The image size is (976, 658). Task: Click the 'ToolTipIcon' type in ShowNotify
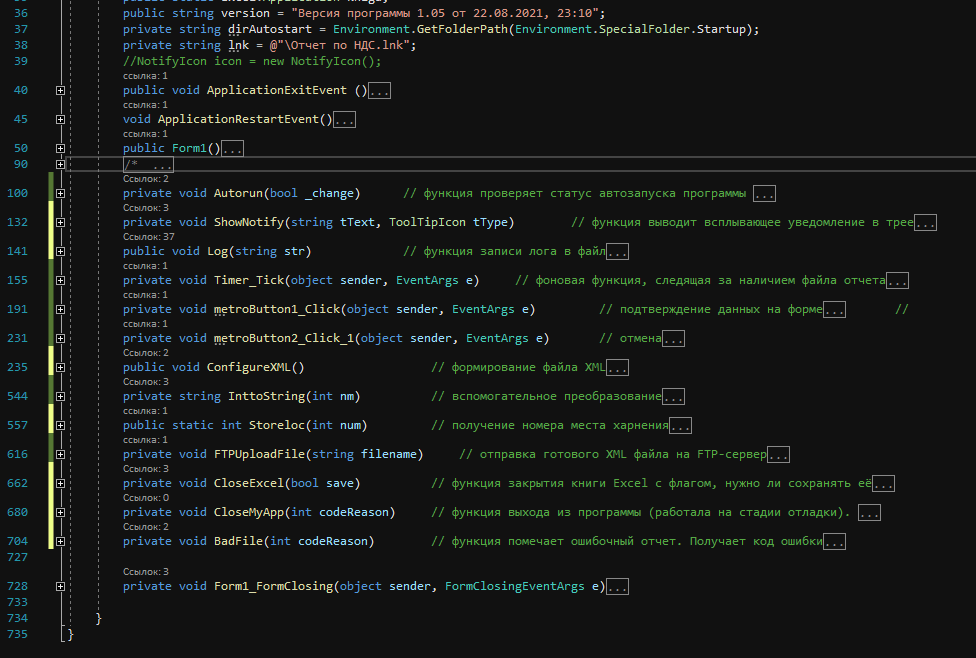427,222
